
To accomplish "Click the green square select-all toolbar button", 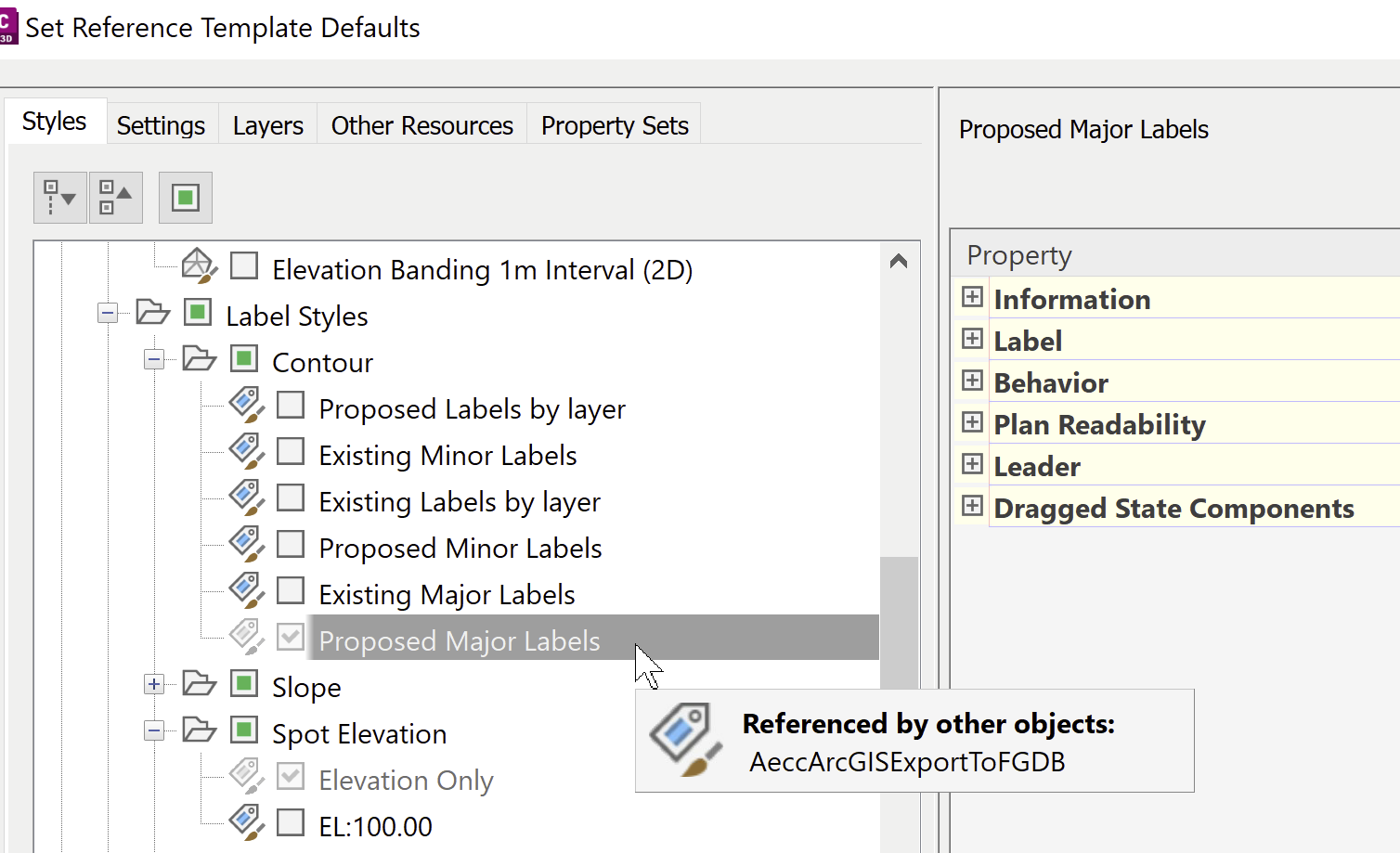I will pyautogui.click(x=186, y=197).
